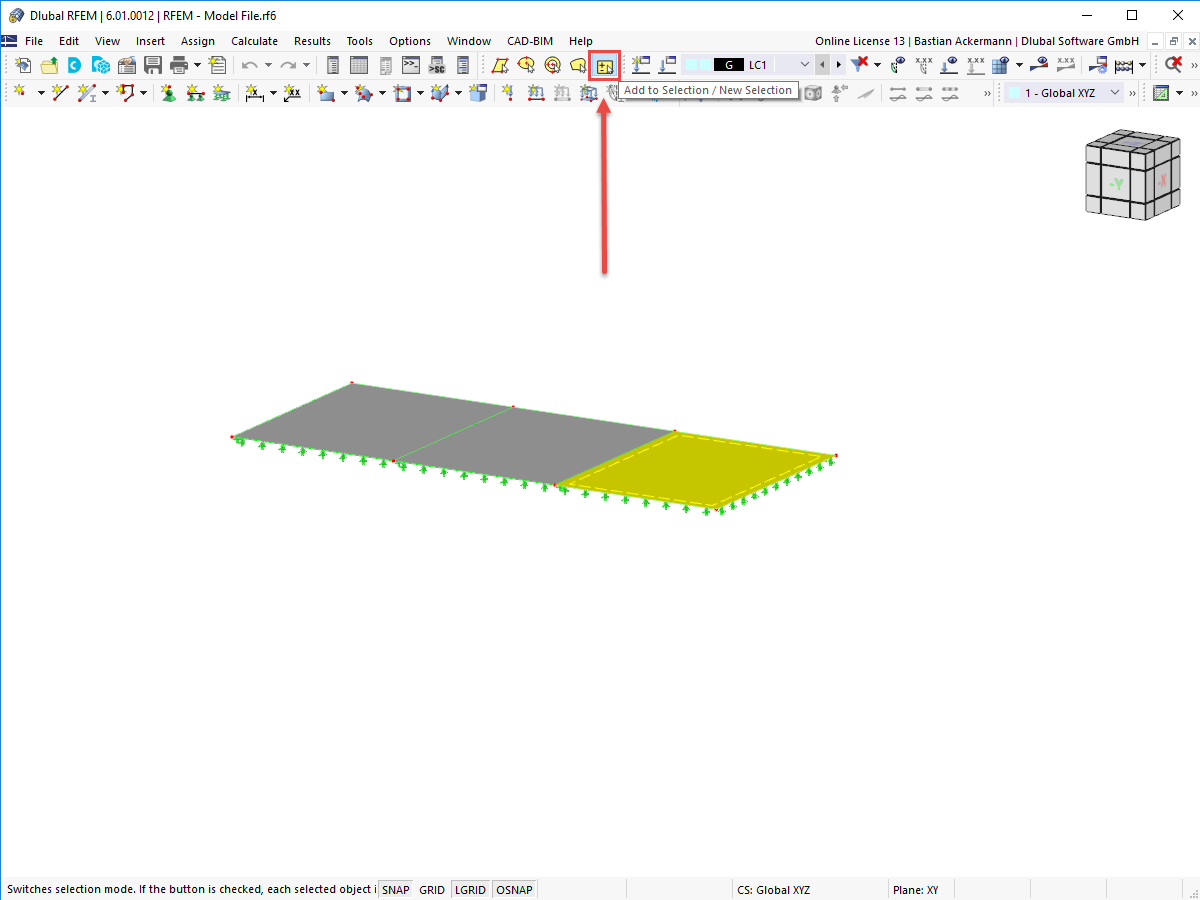Toggle LGRID in the status bar
This screenshot has width=1200, height=900.
470,890
